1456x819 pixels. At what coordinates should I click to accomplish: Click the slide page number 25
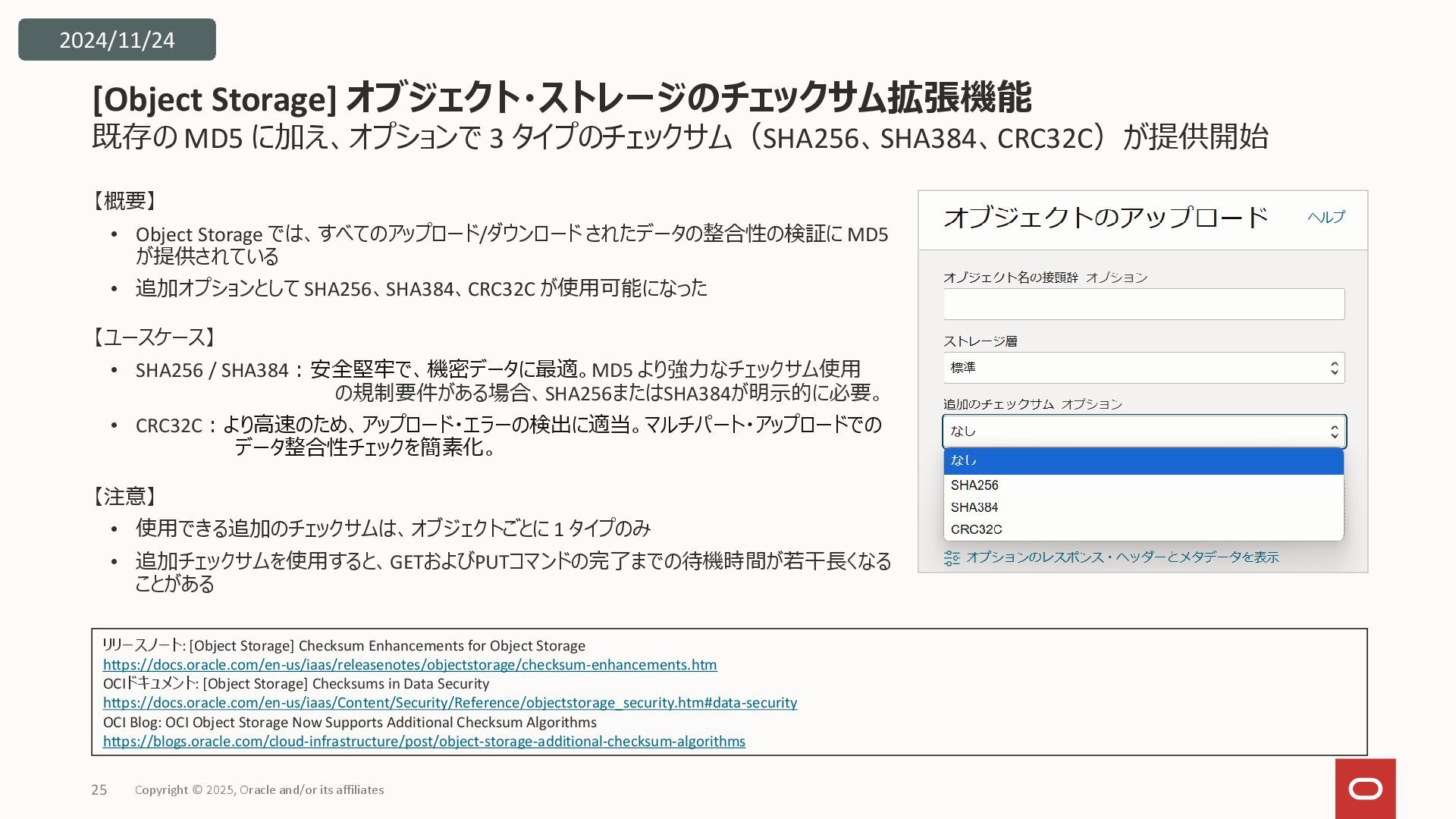point(99,790)
